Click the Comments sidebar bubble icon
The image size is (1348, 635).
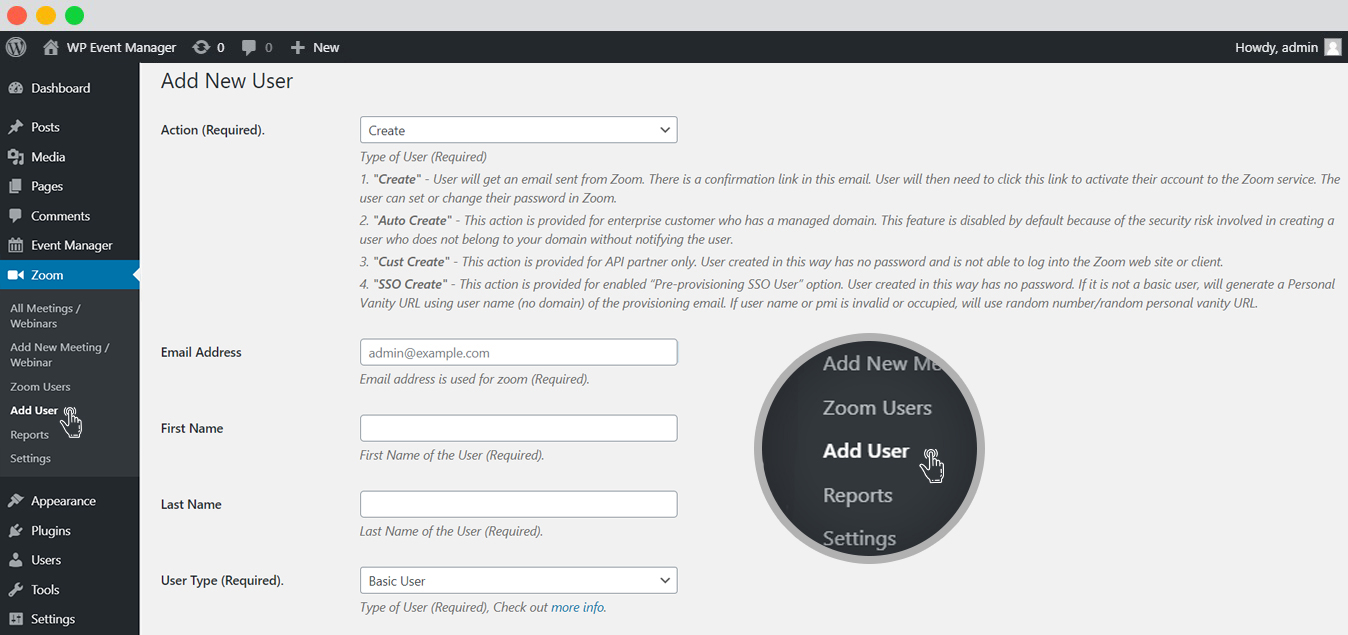click(x=15, y=216)
